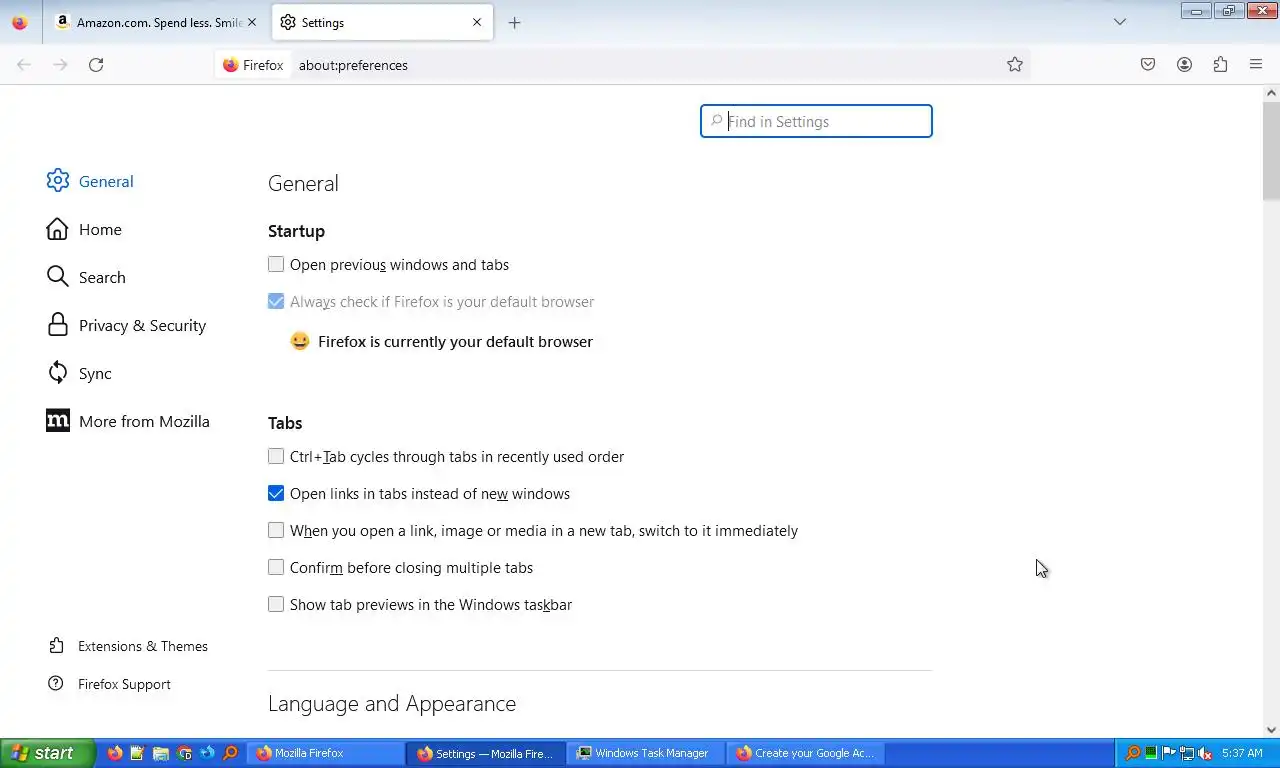
Task: Launch Firefox from quick launch bar
Action: [114, 753]
